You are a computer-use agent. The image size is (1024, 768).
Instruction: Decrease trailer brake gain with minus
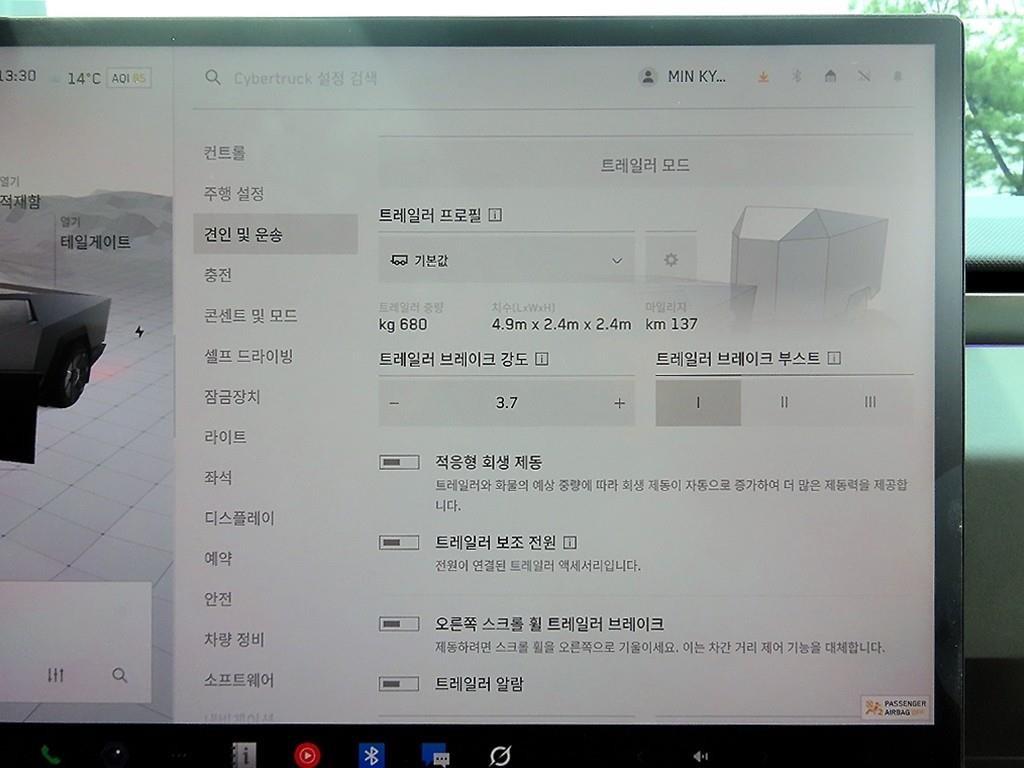pos(394,403)
